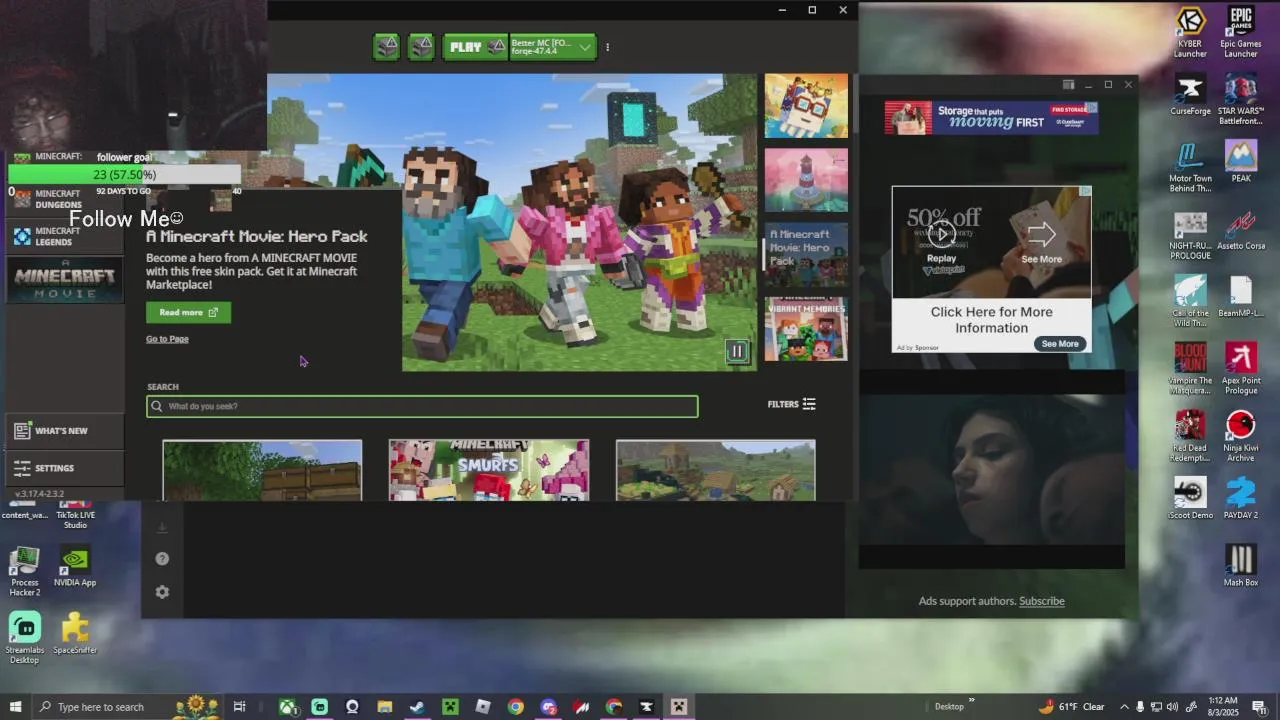Follow the Go to Page link
1280x720 pixels.
(x=167, y=339)
